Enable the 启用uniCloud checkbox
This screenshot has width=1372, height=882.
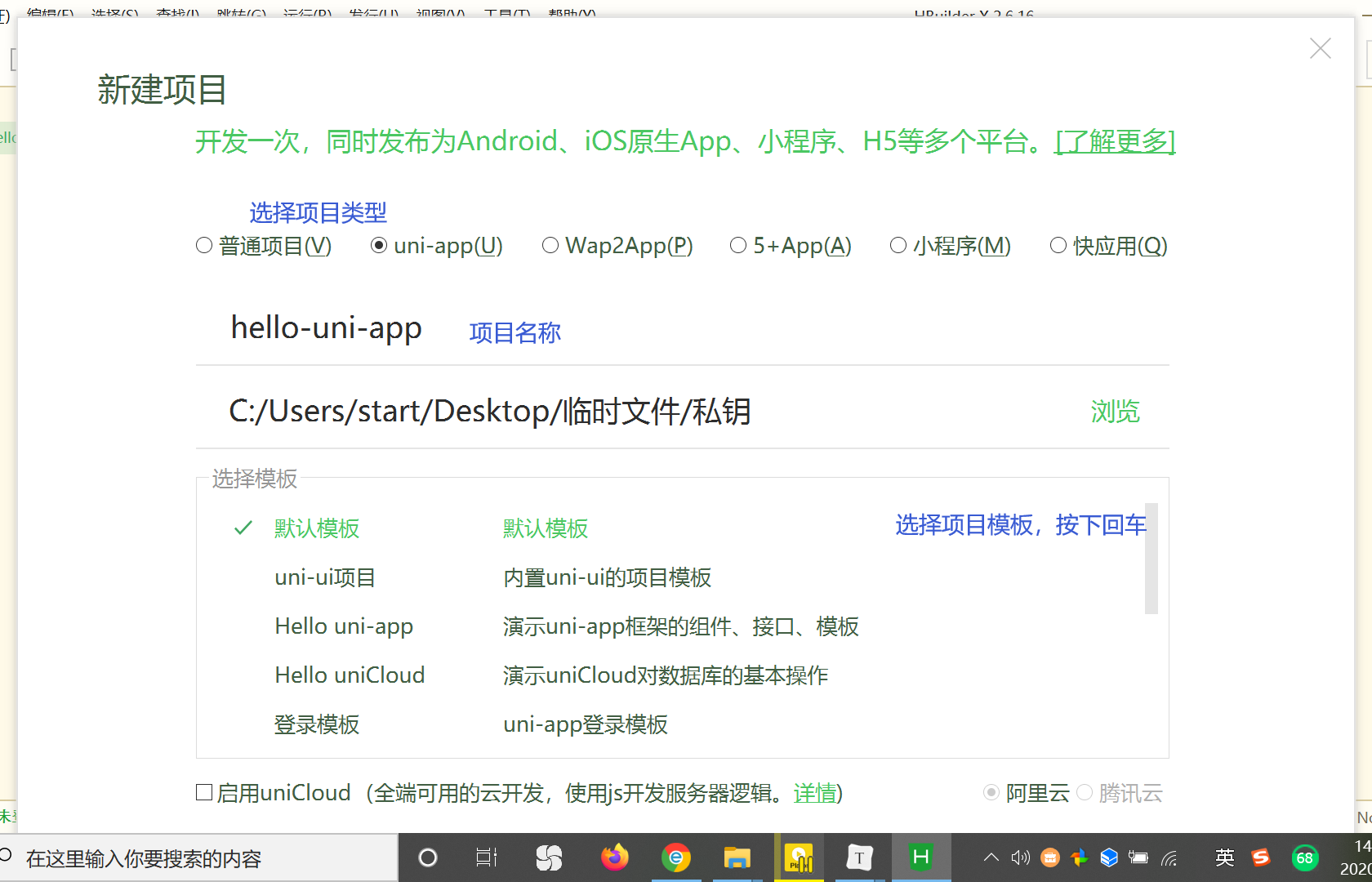click(204, 792)
